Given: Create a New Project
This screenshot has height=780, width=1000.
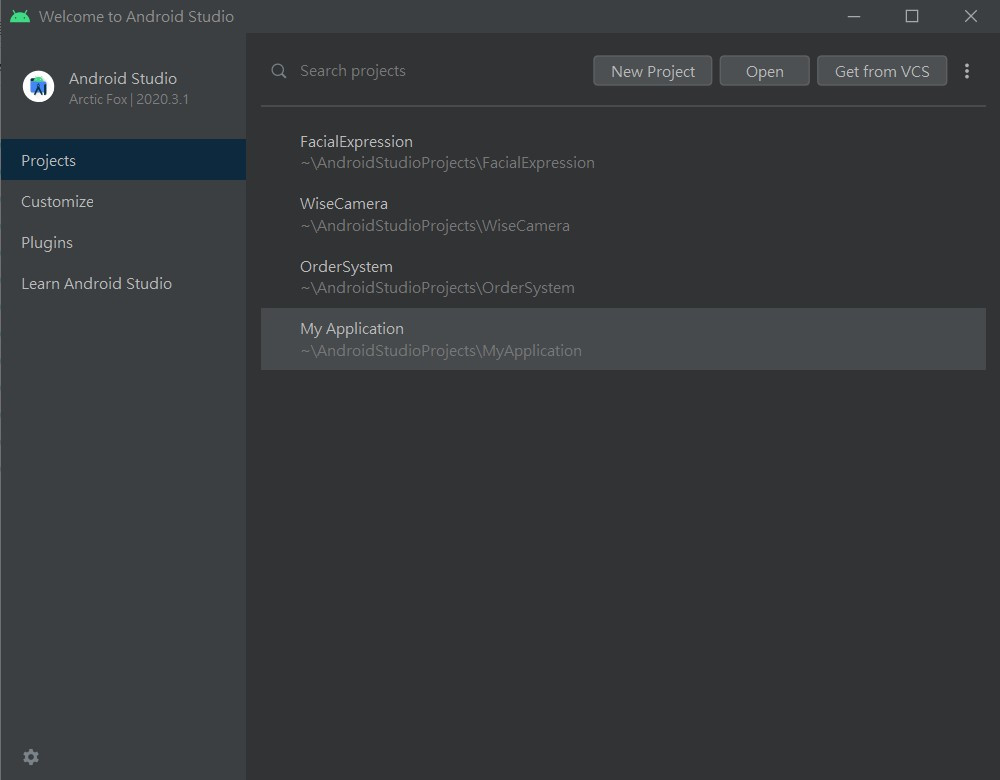Looking at the screenshot, I should click(x=652, y=71).
